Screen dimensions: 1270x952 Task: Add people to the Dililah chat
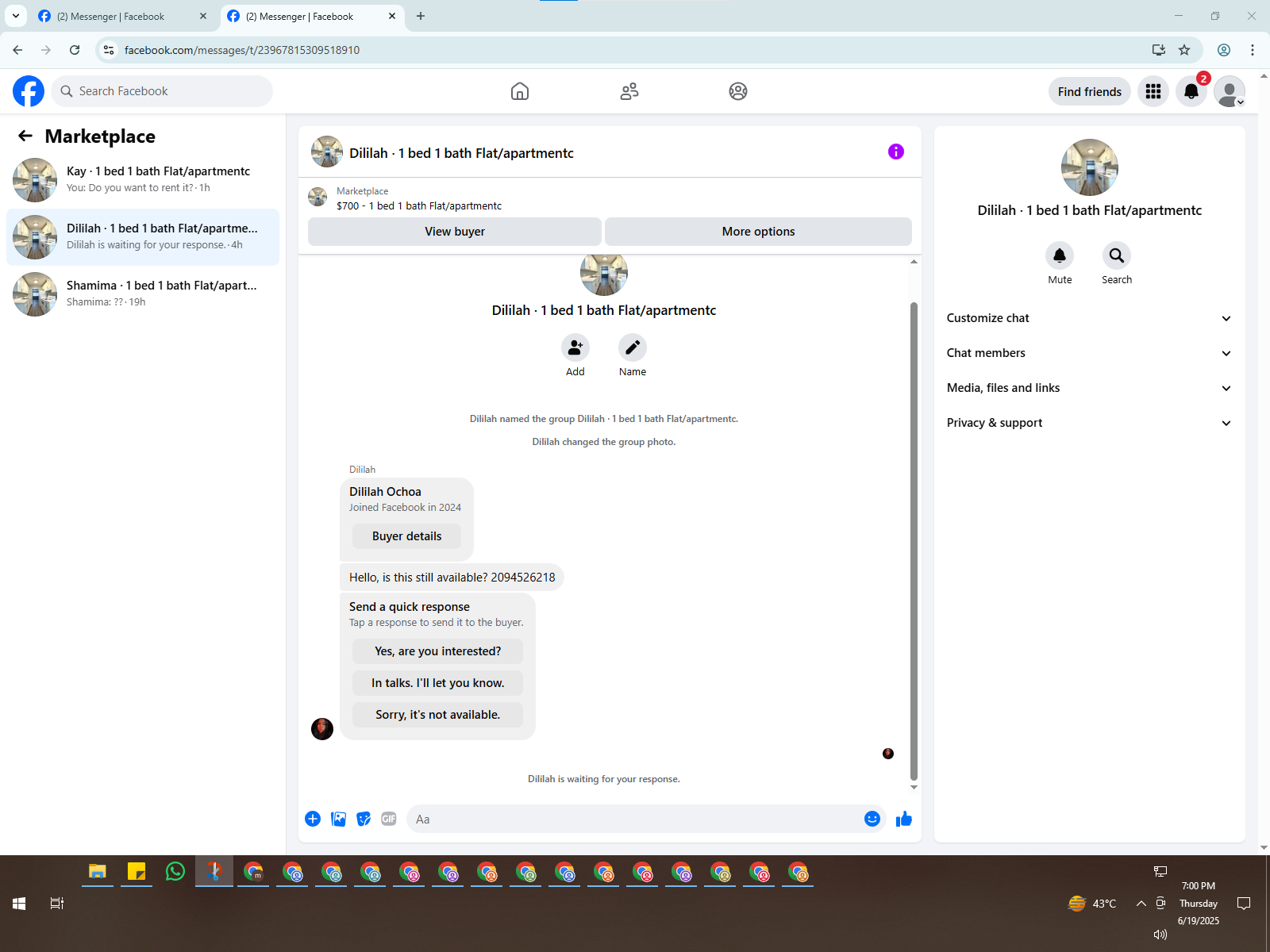tap(575, 347)
